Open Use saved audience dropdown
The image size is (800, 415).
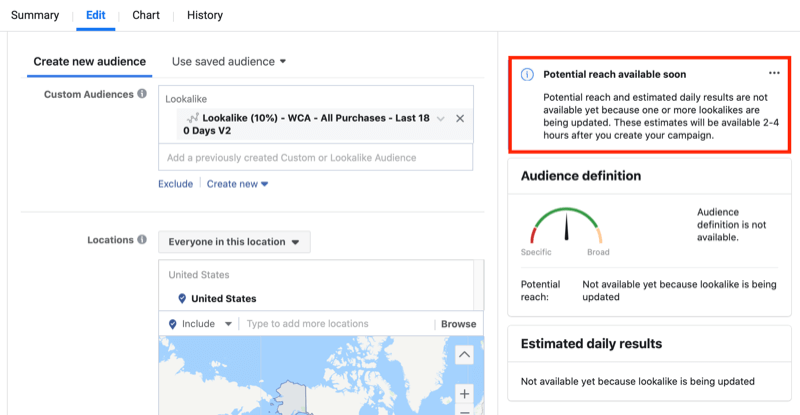click(x=229, y=62)
